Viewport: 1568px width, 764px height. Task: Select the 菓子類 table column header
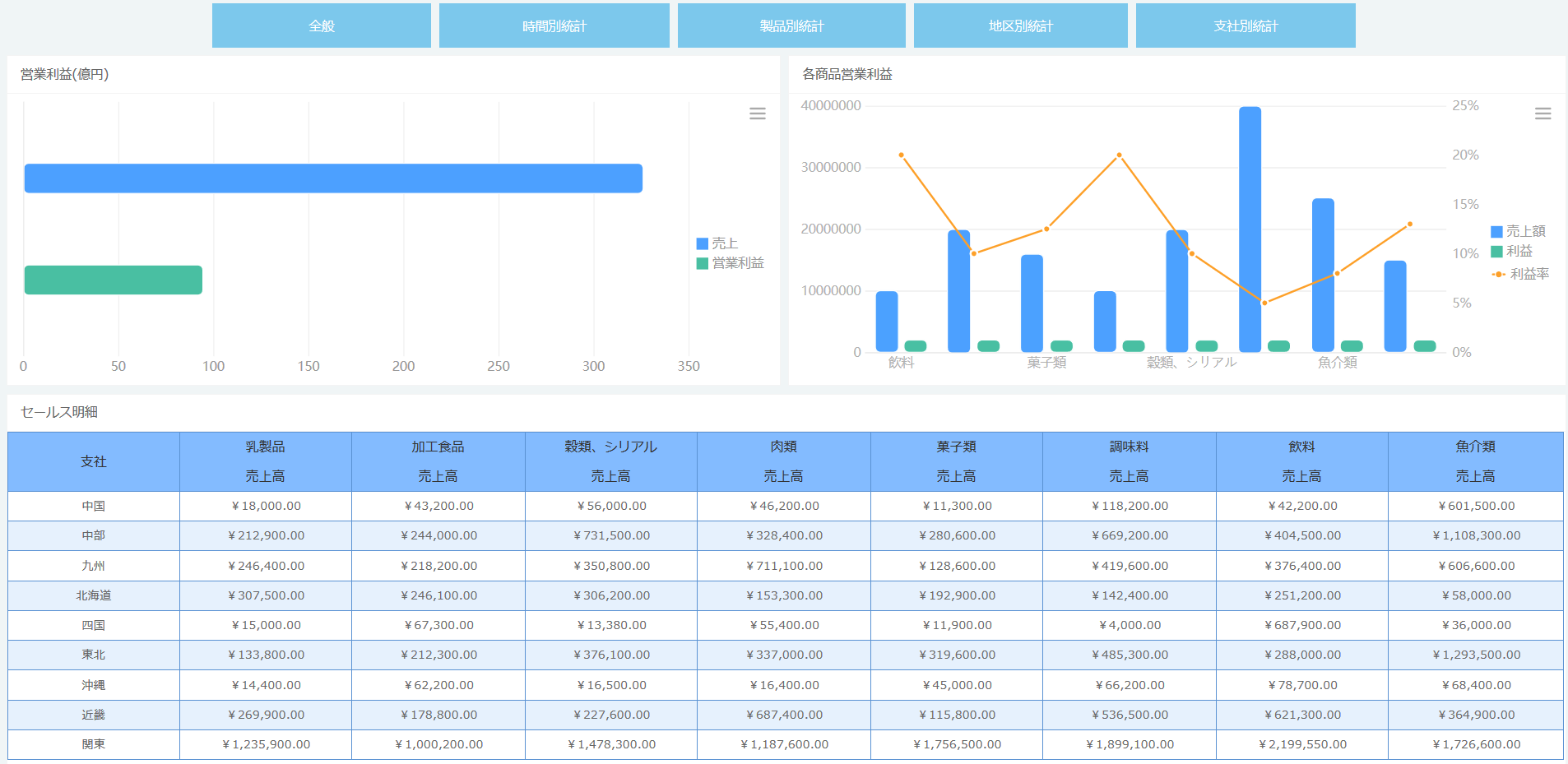[x=956, y=447]
